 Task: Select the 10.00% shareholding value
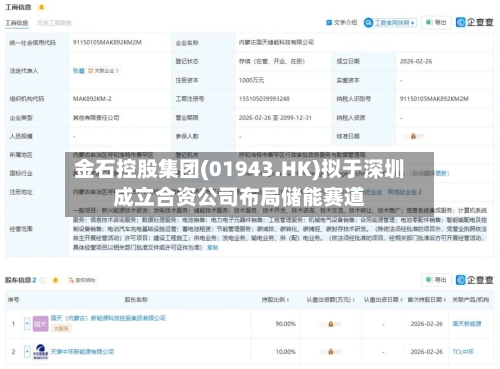tap(286, 352)
